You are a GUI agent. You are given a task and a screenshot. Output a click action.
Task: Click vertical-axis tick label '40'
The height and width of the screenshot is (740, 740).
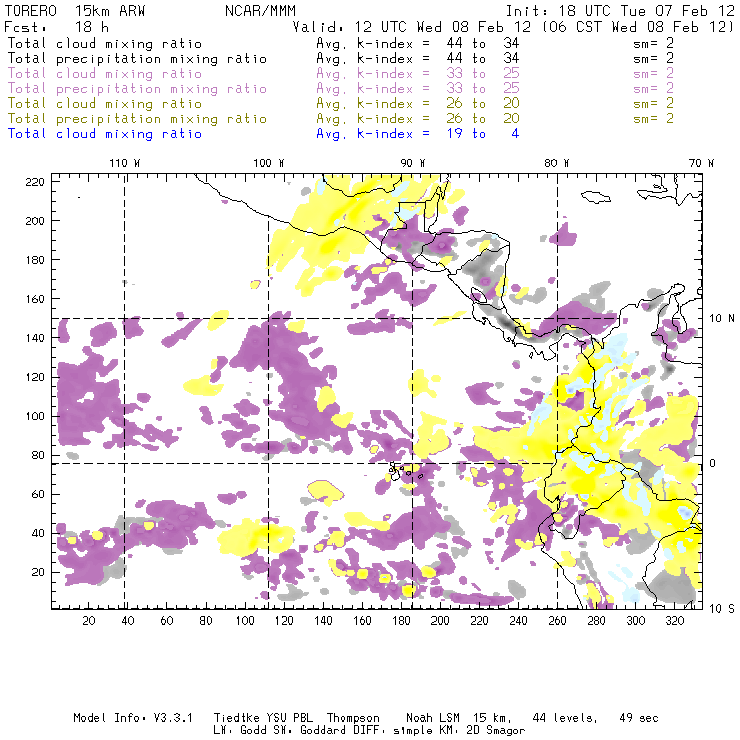pyautogui.click(x=38, y=533)
